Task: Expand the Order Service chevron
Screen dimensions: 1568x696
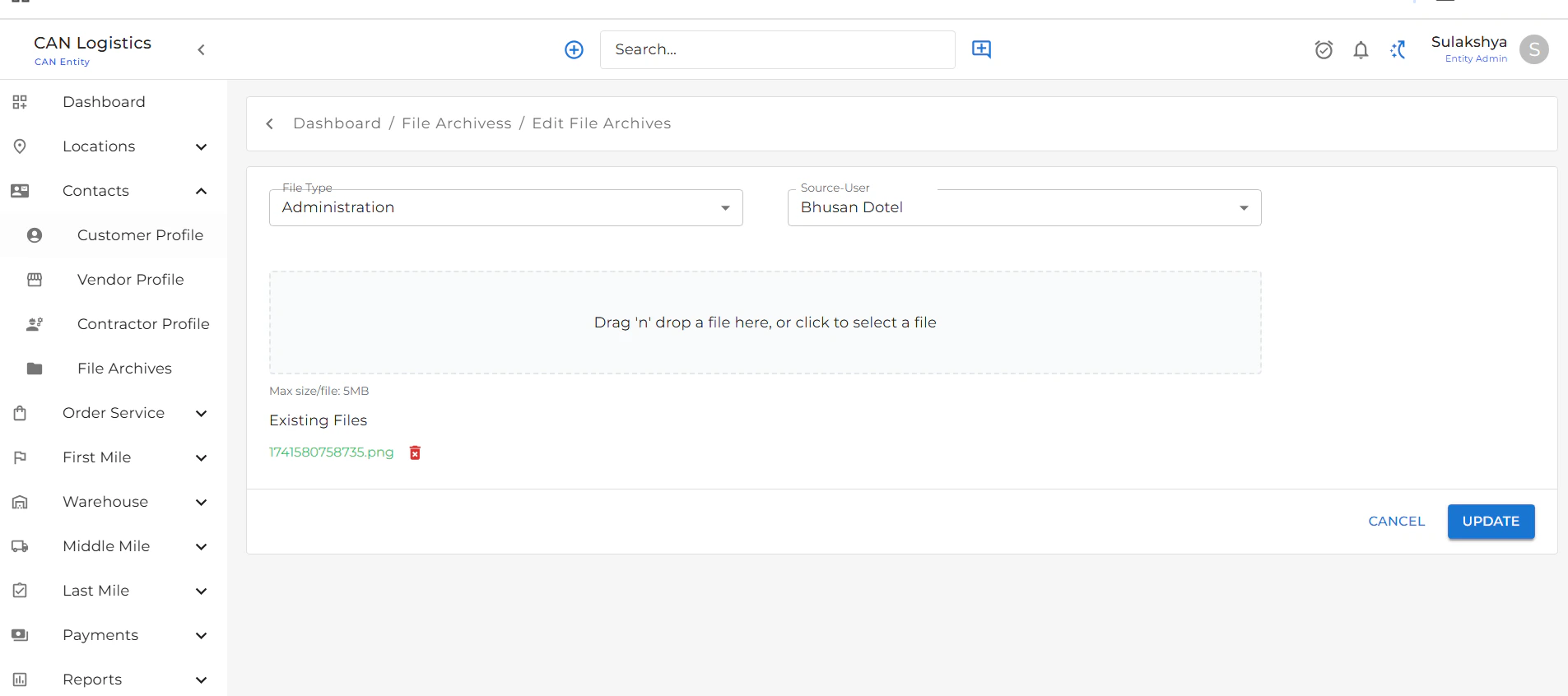Action: coord(201,413)
